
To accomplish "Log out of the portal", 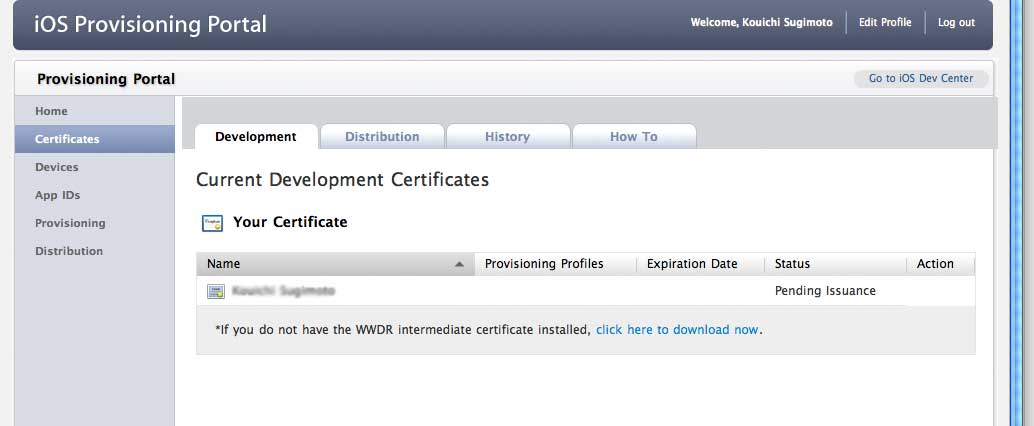I will pos(956,22).
